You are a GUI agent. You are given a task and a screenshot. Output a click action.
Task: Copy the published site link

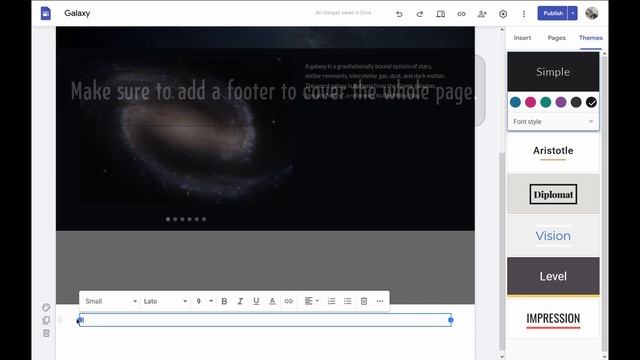click(x=461, y=14)
